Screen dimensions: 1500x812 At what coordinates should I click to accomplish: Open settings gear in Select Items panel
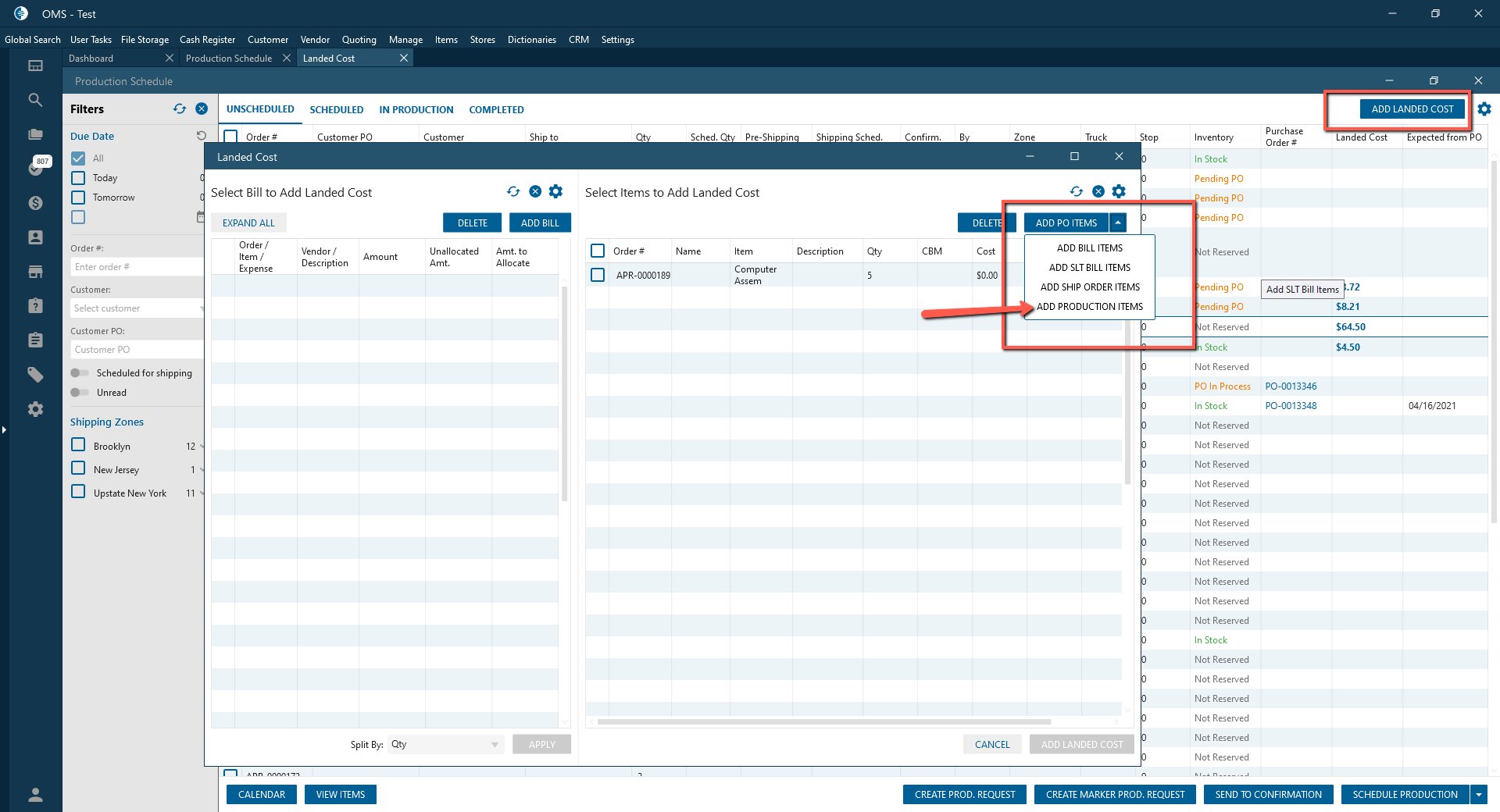1119,192
